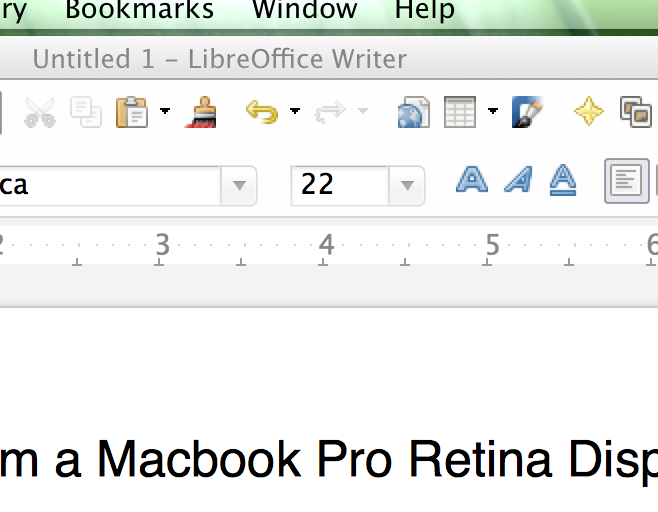Viewport: 658px width, 512px height.
Task: Click the word Pro in the document
Action: tap(354, 459)
